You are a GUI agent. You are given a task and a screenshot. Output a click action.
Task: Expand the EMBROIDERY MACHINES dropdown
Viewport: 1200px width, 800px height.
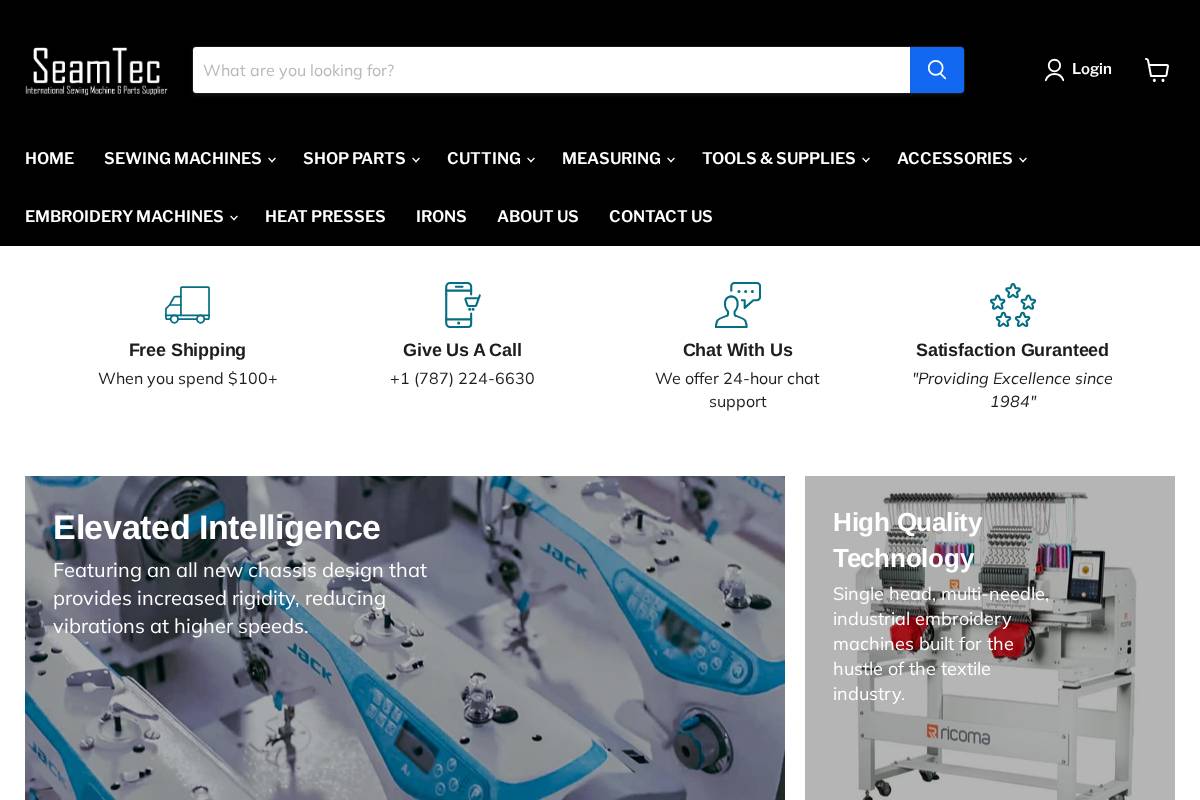click(124, 216)
